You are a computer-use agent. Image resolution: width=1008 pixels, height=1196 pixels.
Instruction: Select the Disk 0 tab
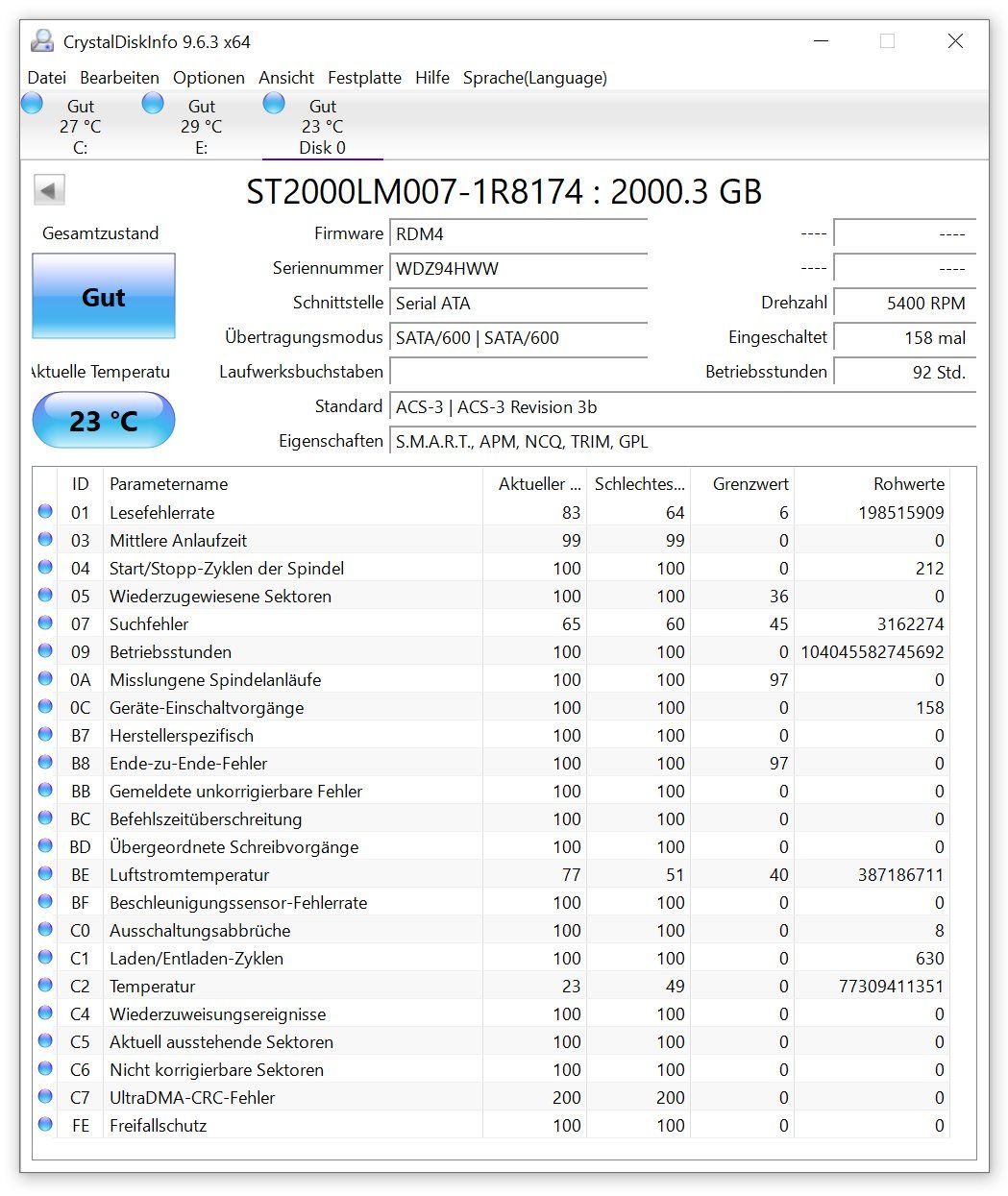pos(322,126)
